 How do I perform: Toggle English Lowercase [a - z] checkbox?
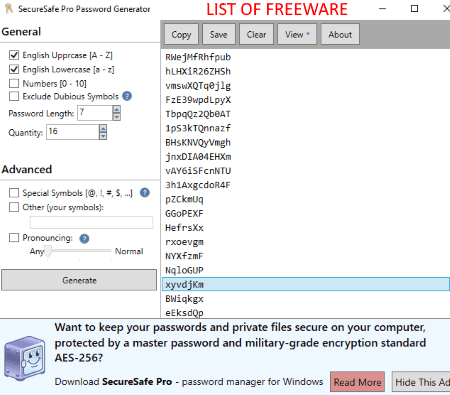click(14, 69)
